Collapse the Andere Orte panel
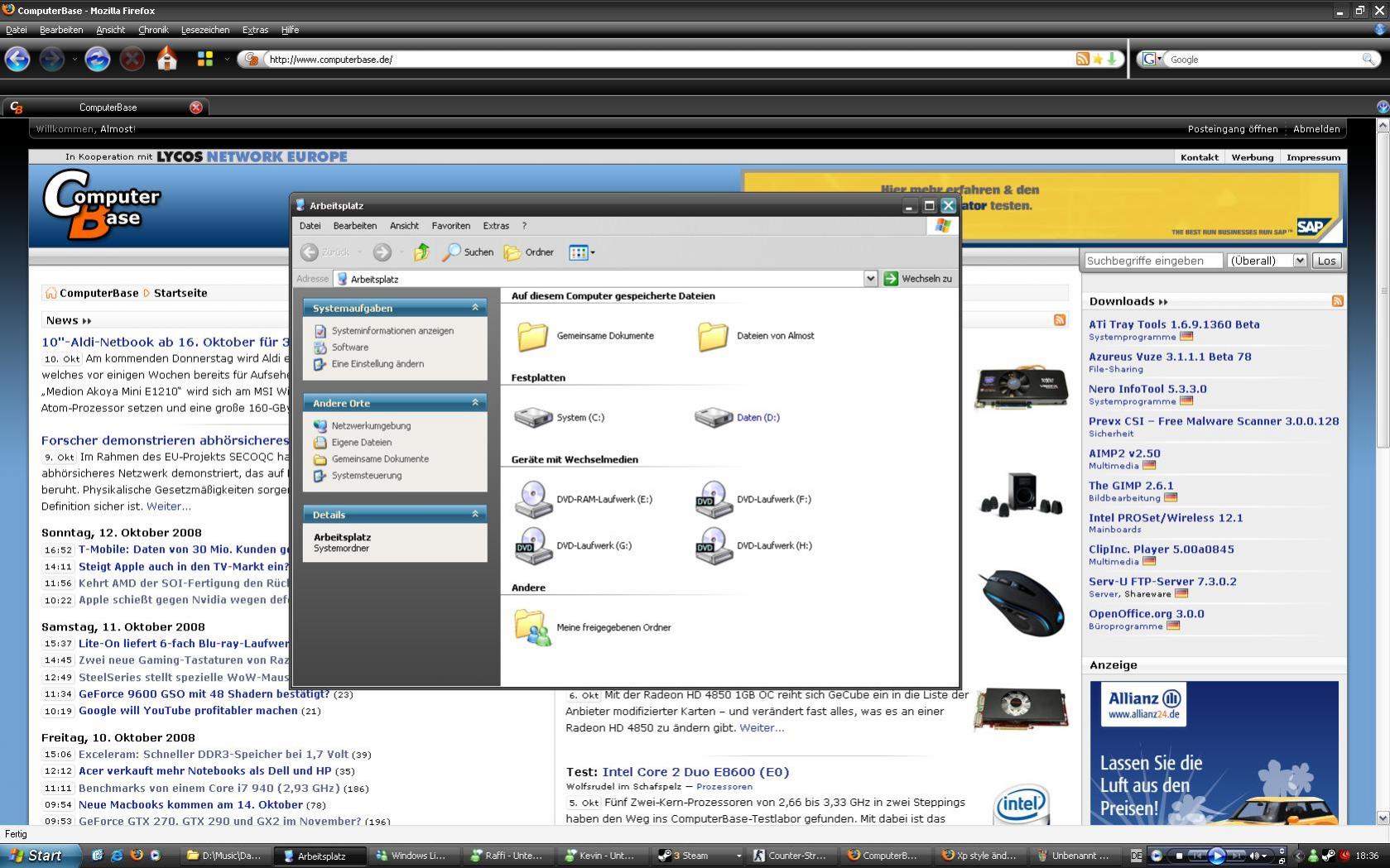Viewport: 1390px width, 868px height. click(x=475, y=403)
